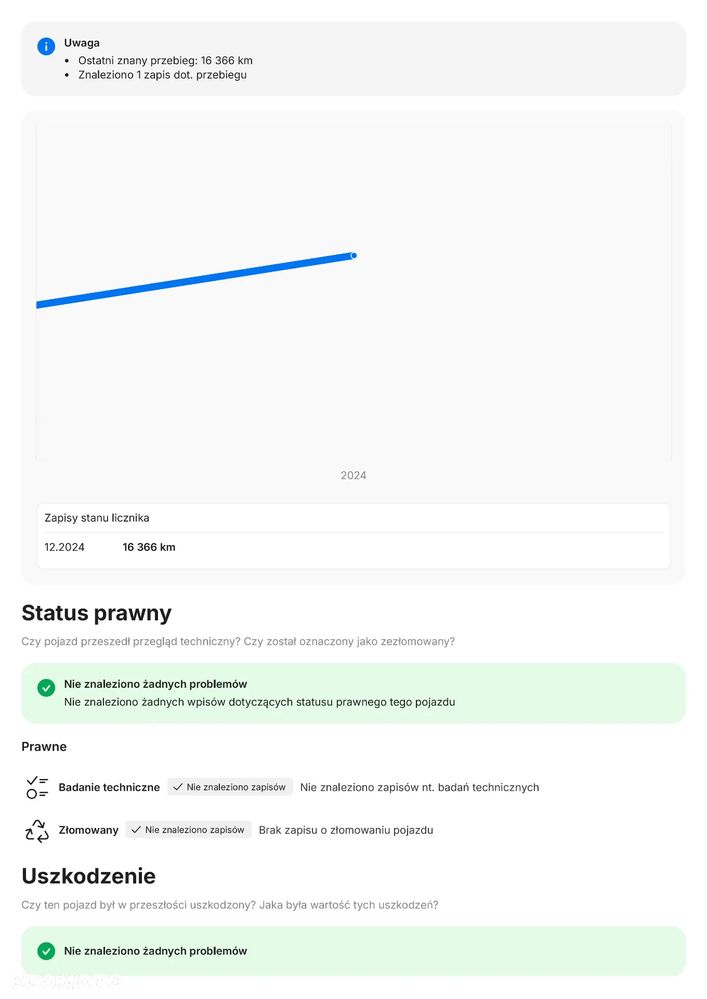
Task: Click the Status prawny section heading
Action: coord(96,613)
